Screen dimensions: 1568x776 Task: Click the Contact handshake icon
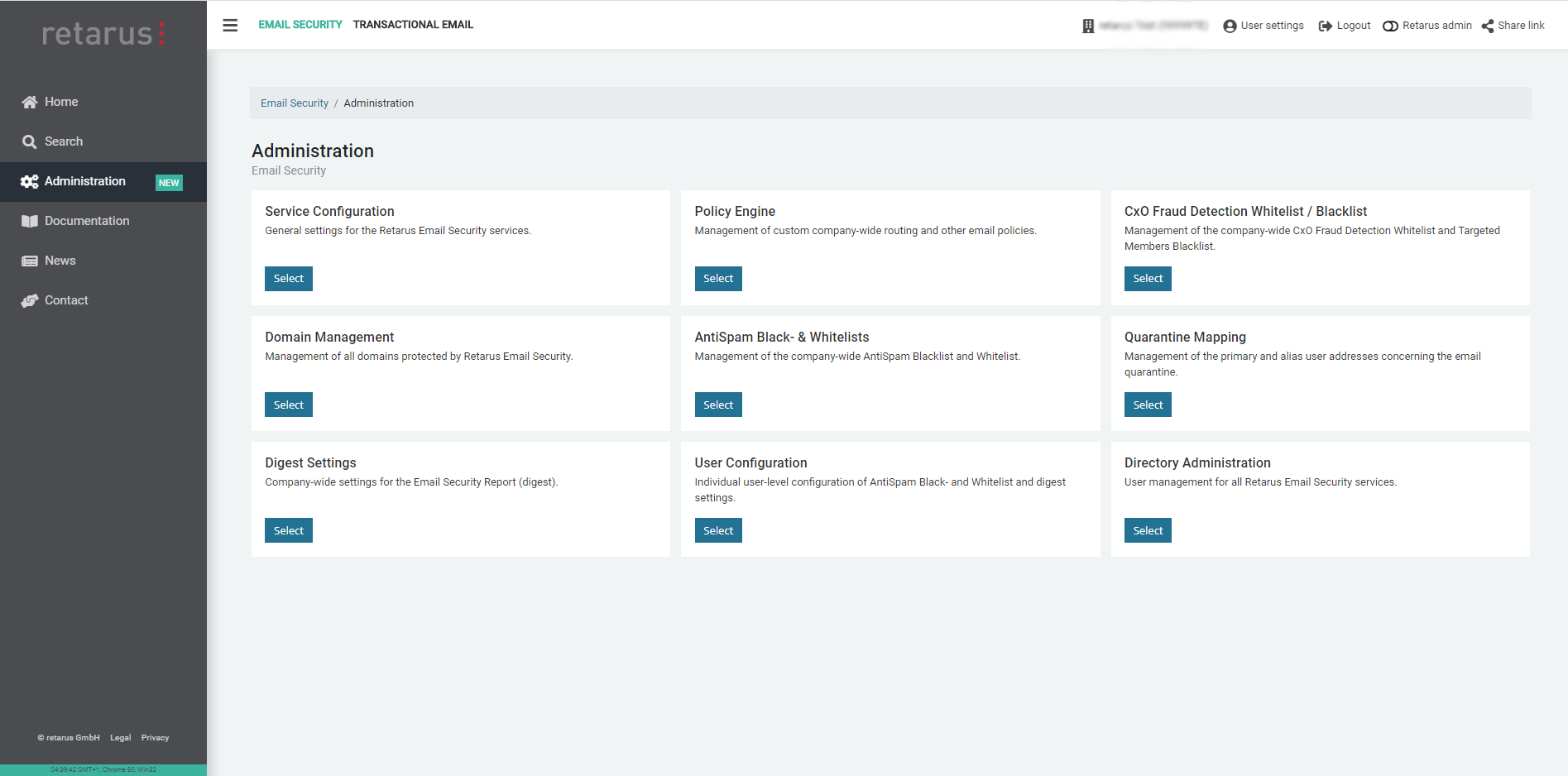tap(30, 300)
